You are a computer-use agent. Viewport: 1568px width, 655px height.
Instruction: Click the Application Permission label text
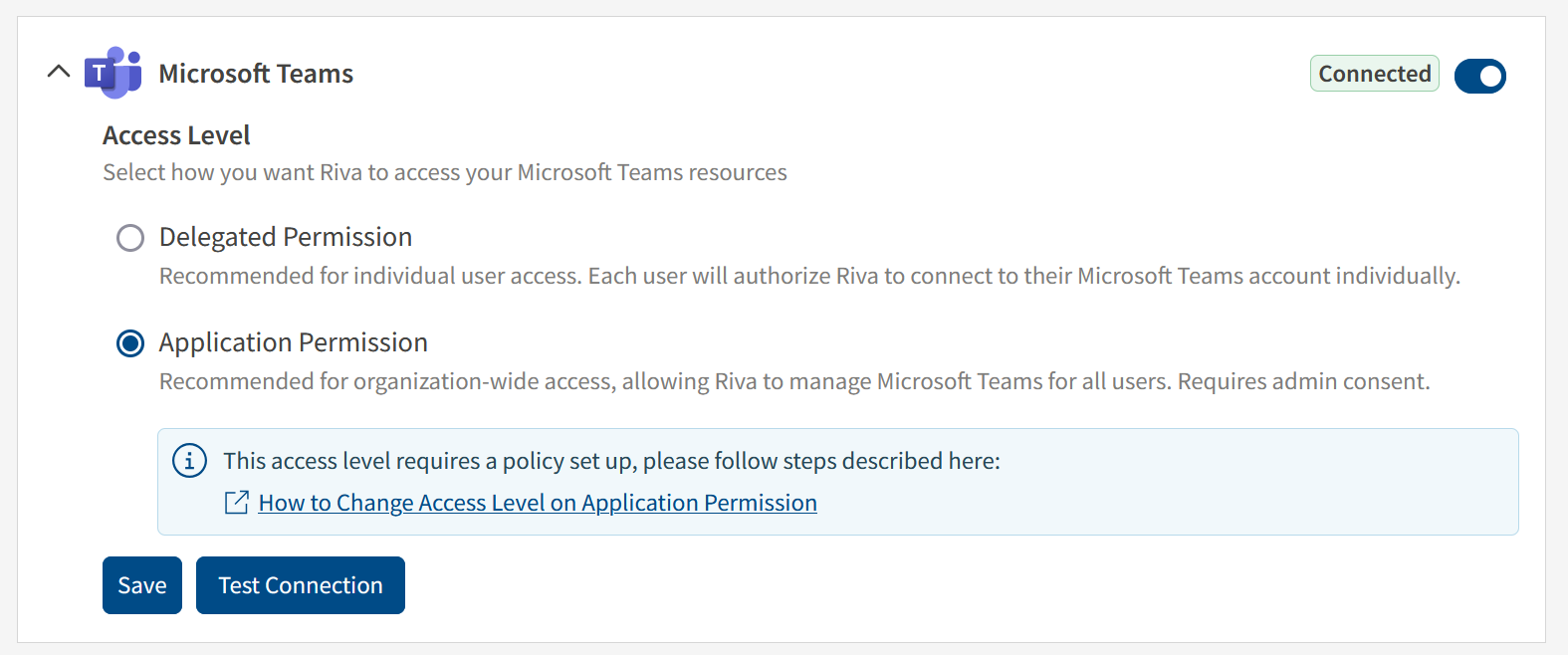(294, 342)
